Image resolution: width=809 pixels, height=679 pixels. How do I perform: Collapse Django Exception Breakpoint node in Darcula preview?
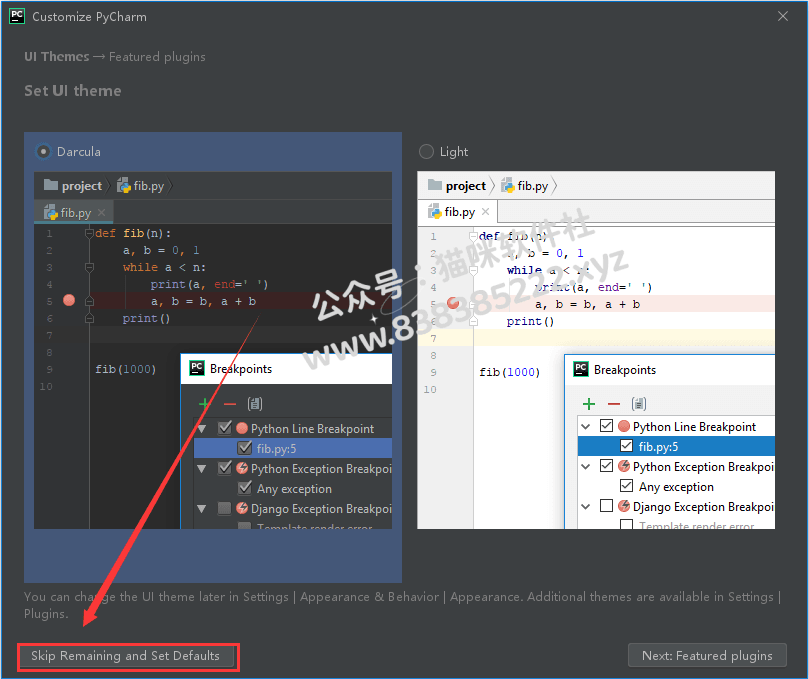(x=202, y=509)
